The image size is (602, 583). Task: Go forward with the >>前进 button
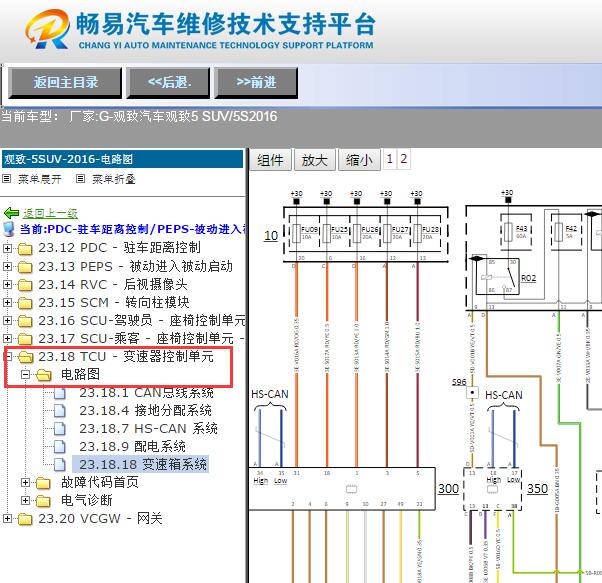pyautogui.click(x=256, y=83)
